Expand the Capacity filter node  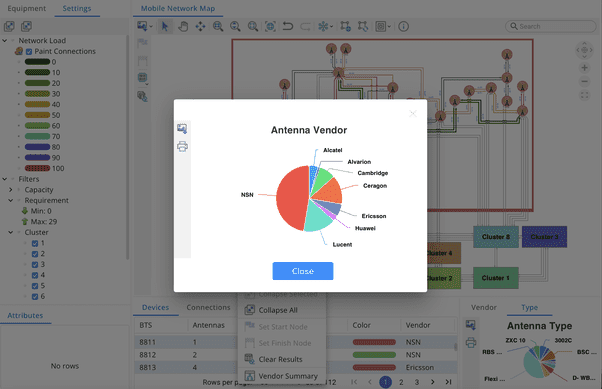[x=11, y=190]
